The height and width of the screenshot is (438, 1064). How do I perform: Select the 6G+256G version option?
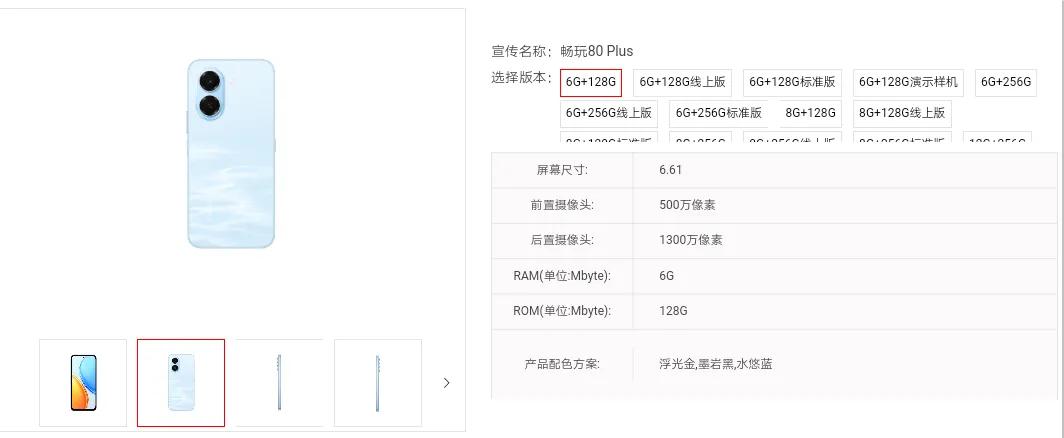tap(1005, 82)
